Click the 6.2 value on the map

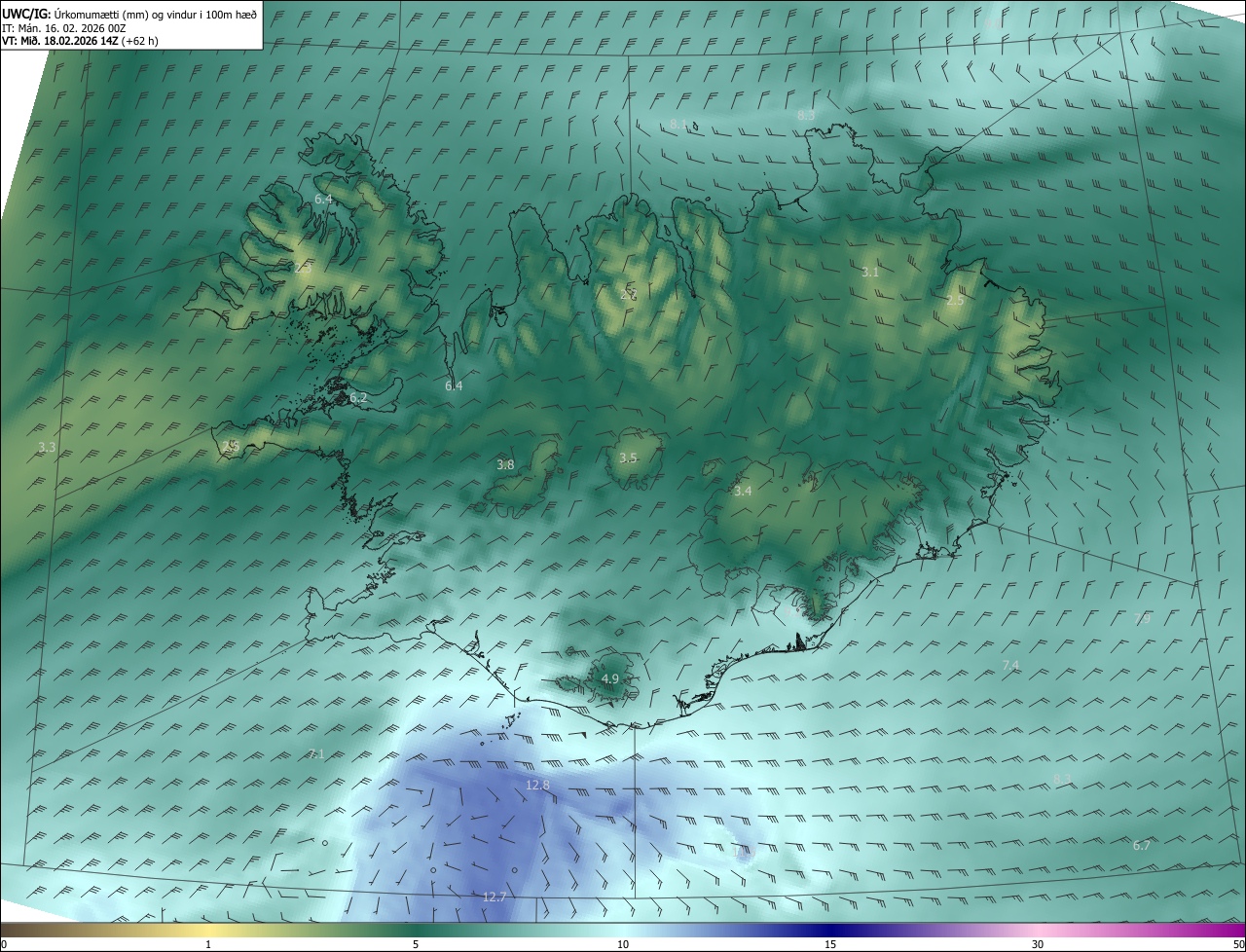click(x=358, y=398)
